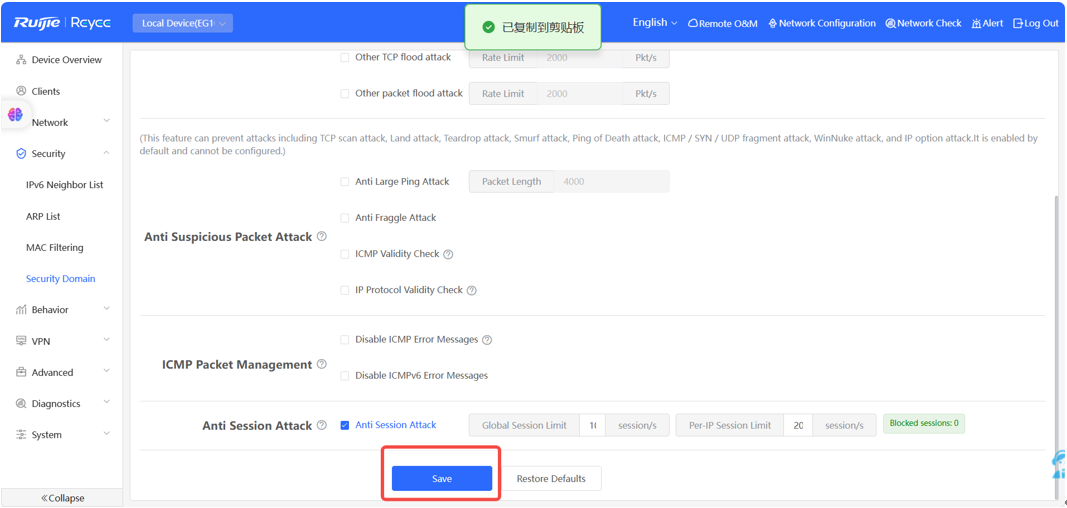Check Disable ICMPv6 Error Messages
Image resolution: width=1067 pixels, height=508 pixels.
tap(344, 375)
